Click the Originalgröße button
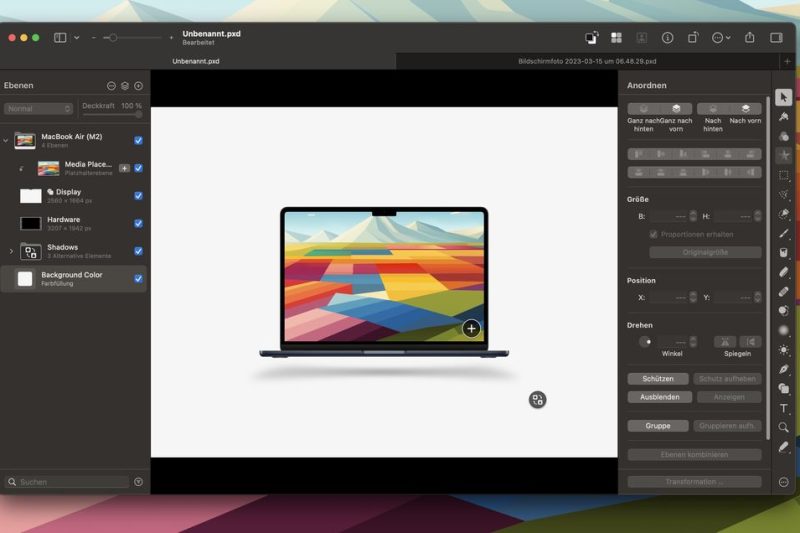The width and height of the screenshot is (800, 533). (x=705, y=252)
